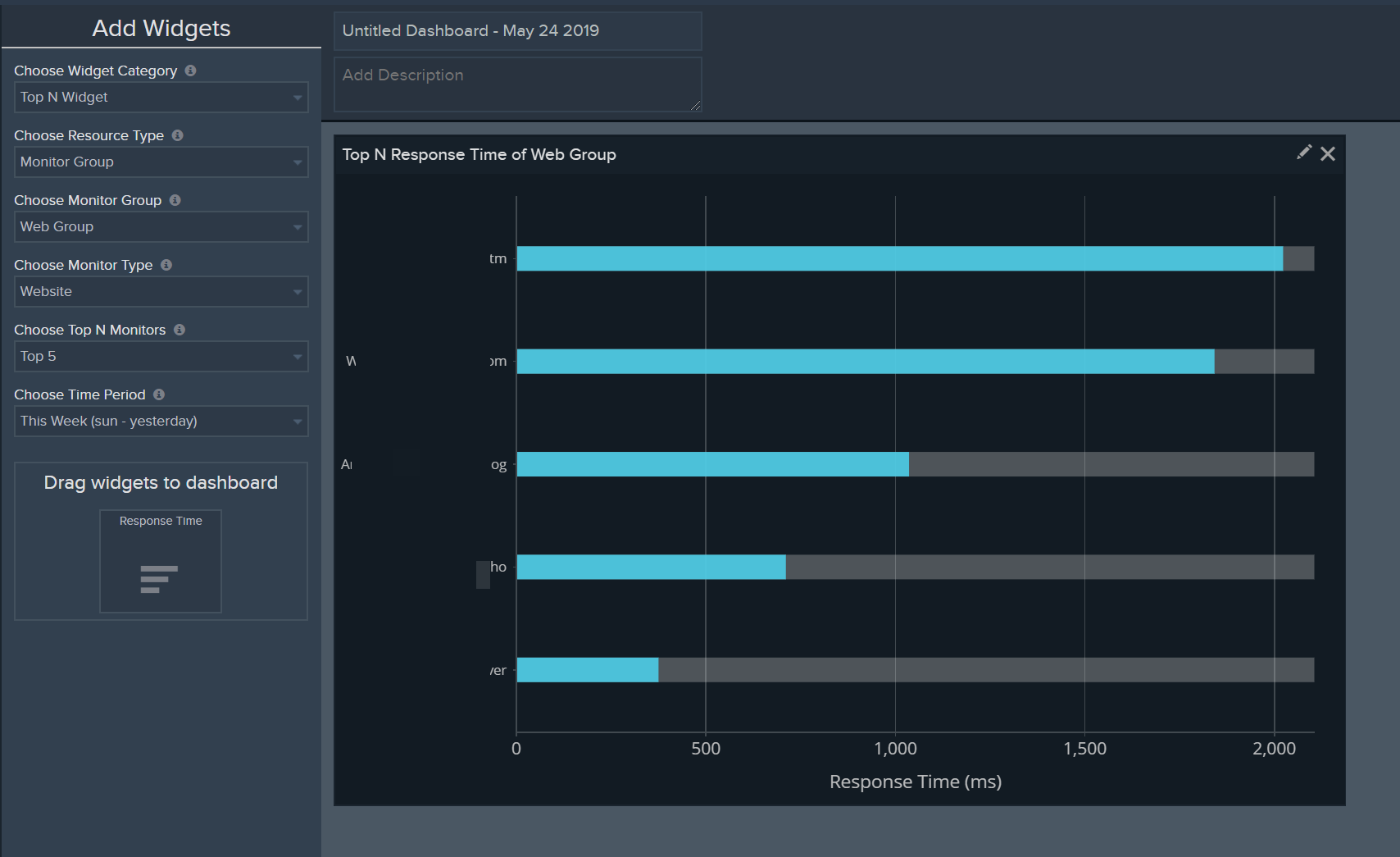This screenshot has width=1400, height=857.
Task: Click the Choose Time Period label
Action: pos(80,394)
